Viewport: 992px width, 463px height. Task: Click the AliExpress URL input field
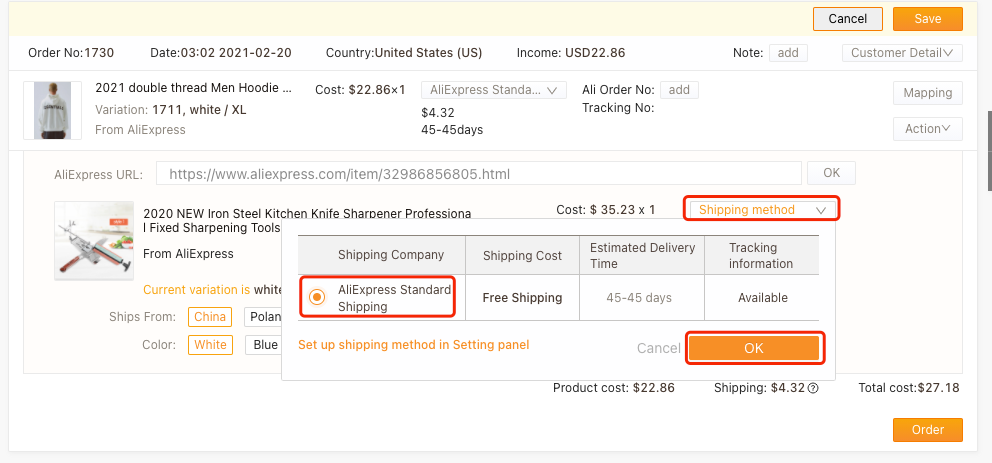478,173
